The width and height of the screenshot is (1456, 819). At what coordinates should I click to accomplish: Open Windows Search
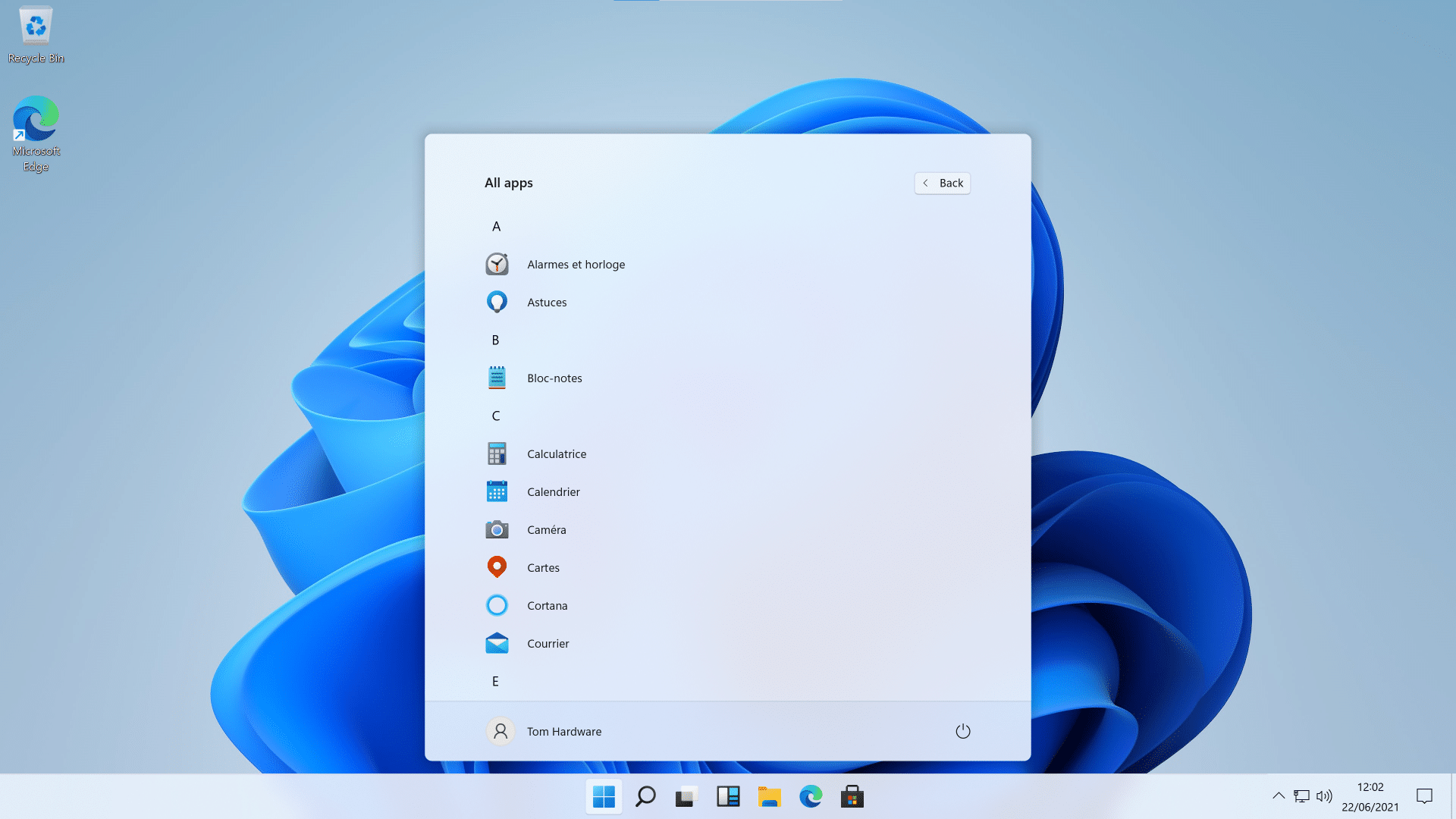coord(645,796)
